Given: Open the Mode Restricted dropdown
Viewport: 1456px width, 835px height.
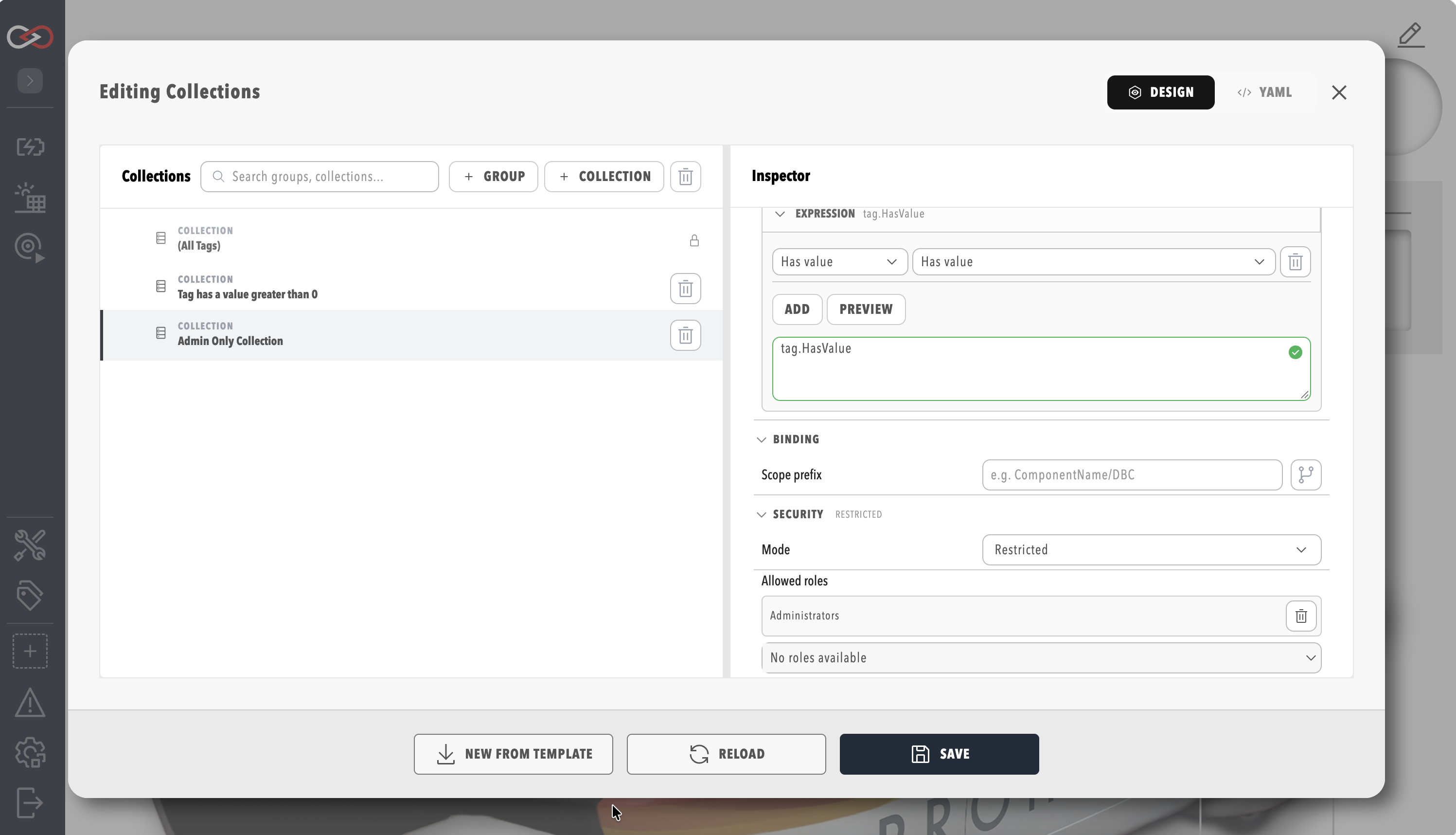Looking at the screenshot, I should 1151,550.
